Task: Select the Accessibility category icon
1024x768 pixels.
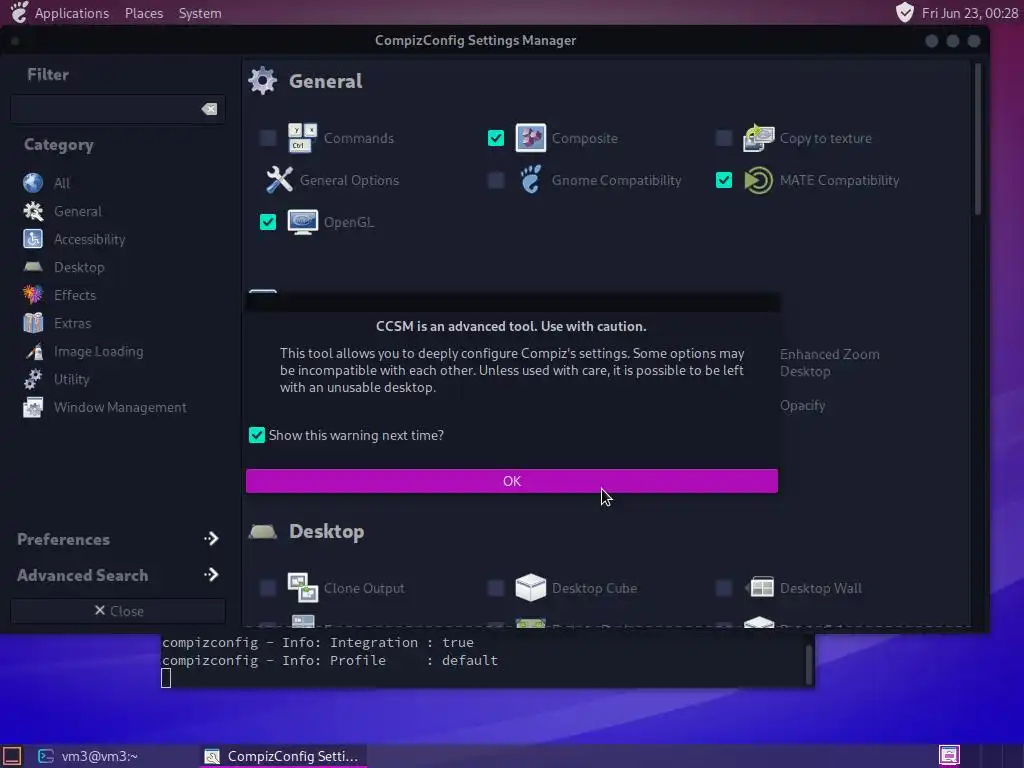Action: click(x=33, y=239)
